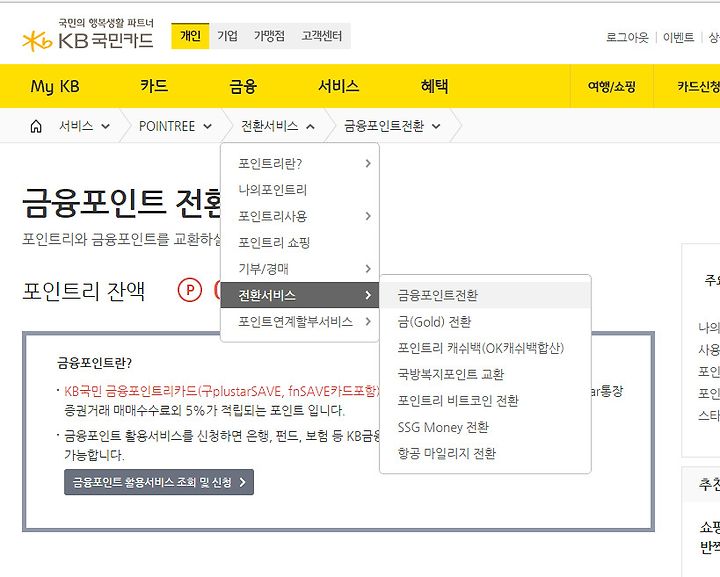Image resolution: width=720 pixels, height=577 pixels.
Task: Choose 항공 마일리지 전환 option
Action: [x=485, y=454]
